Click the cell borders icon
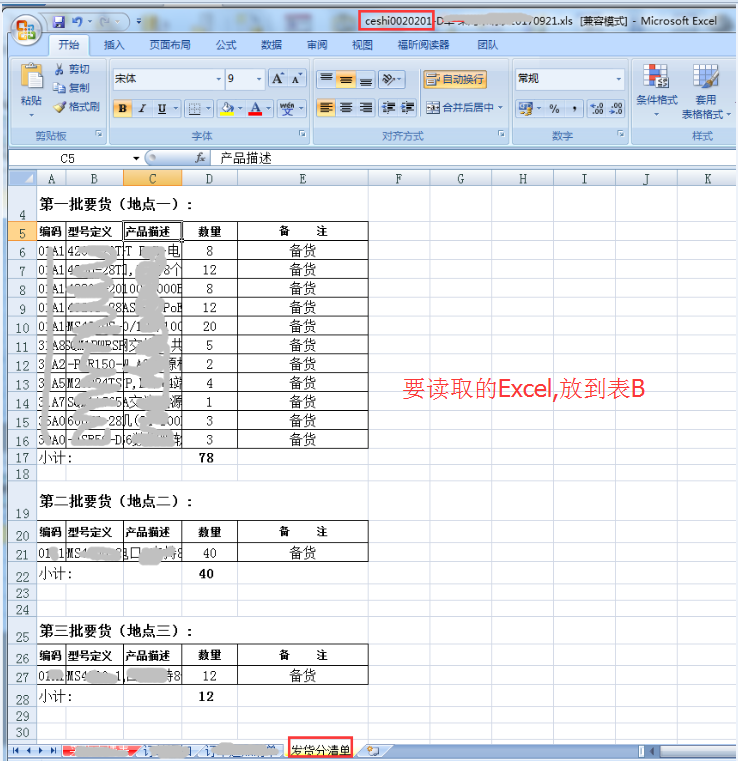Viewport: 738px width, 761px height. tap(195, 109)
